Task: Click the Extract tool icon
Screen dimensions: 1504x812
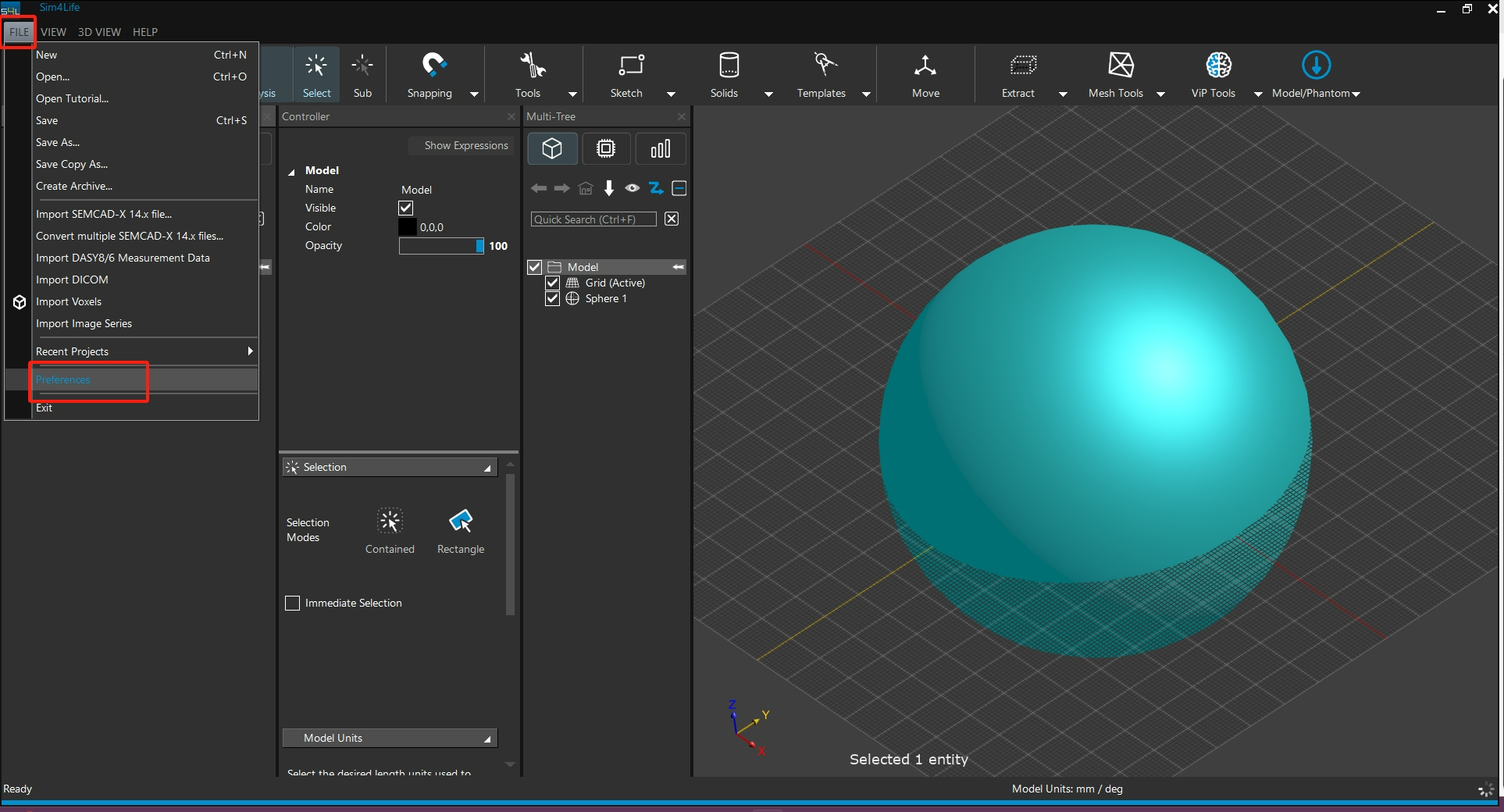Action: [1022, 66]
